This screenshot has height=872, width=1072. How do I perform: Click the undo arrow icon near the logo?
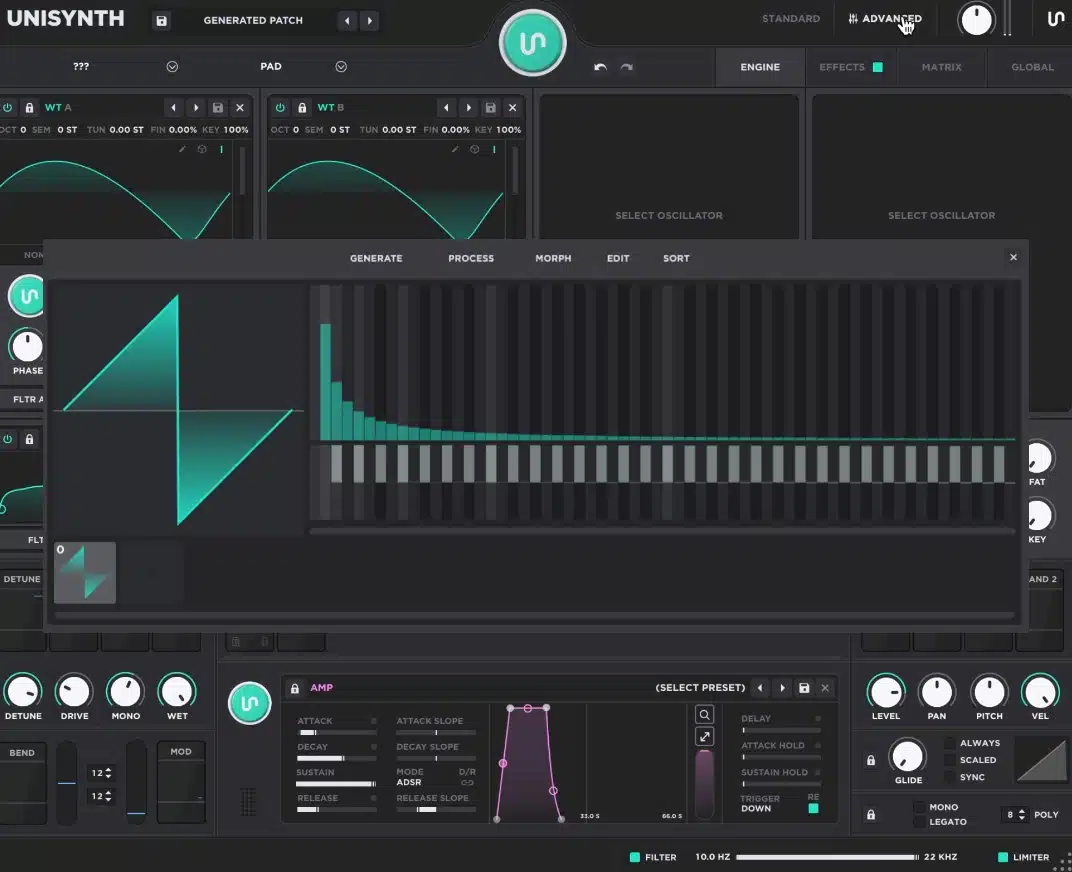tap(599, 67)
